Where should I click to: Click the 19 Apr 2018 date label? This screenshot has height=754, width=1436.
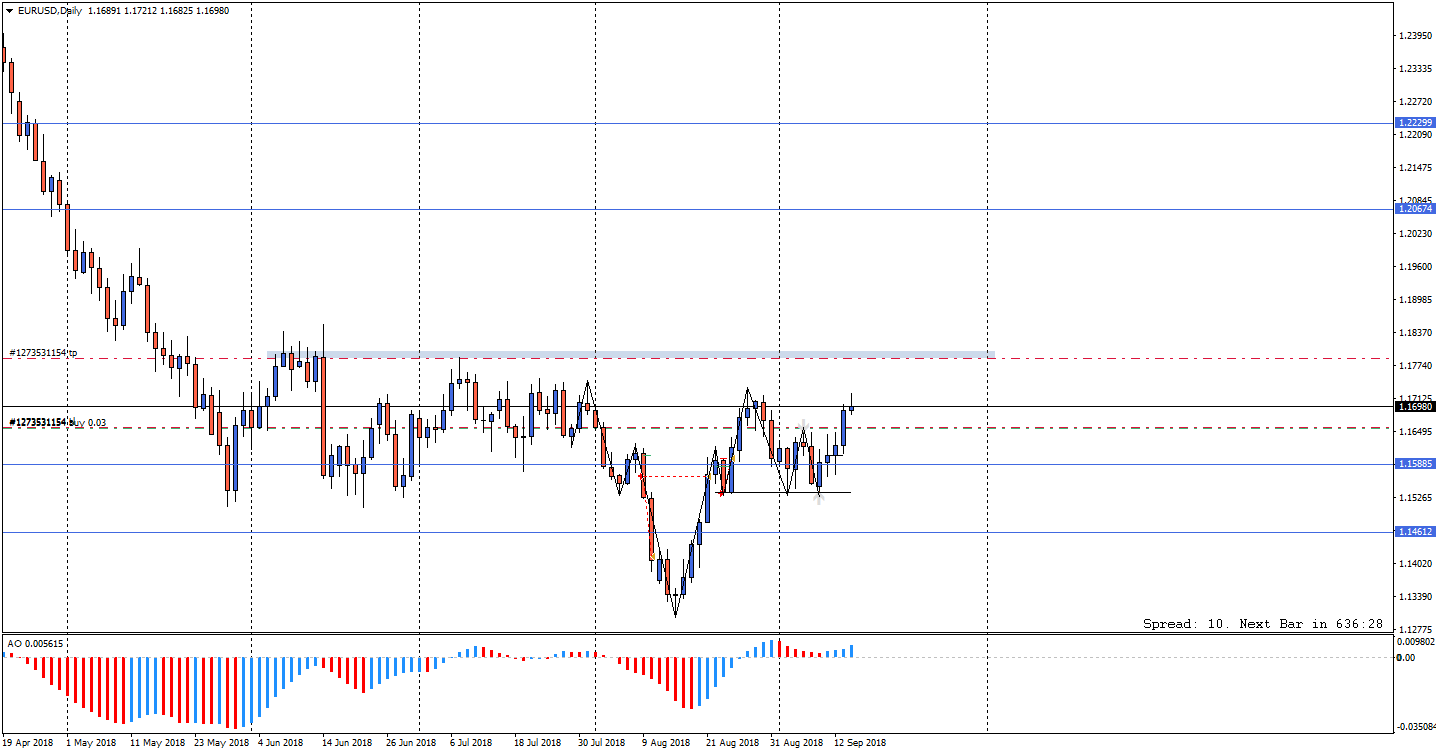29,743
